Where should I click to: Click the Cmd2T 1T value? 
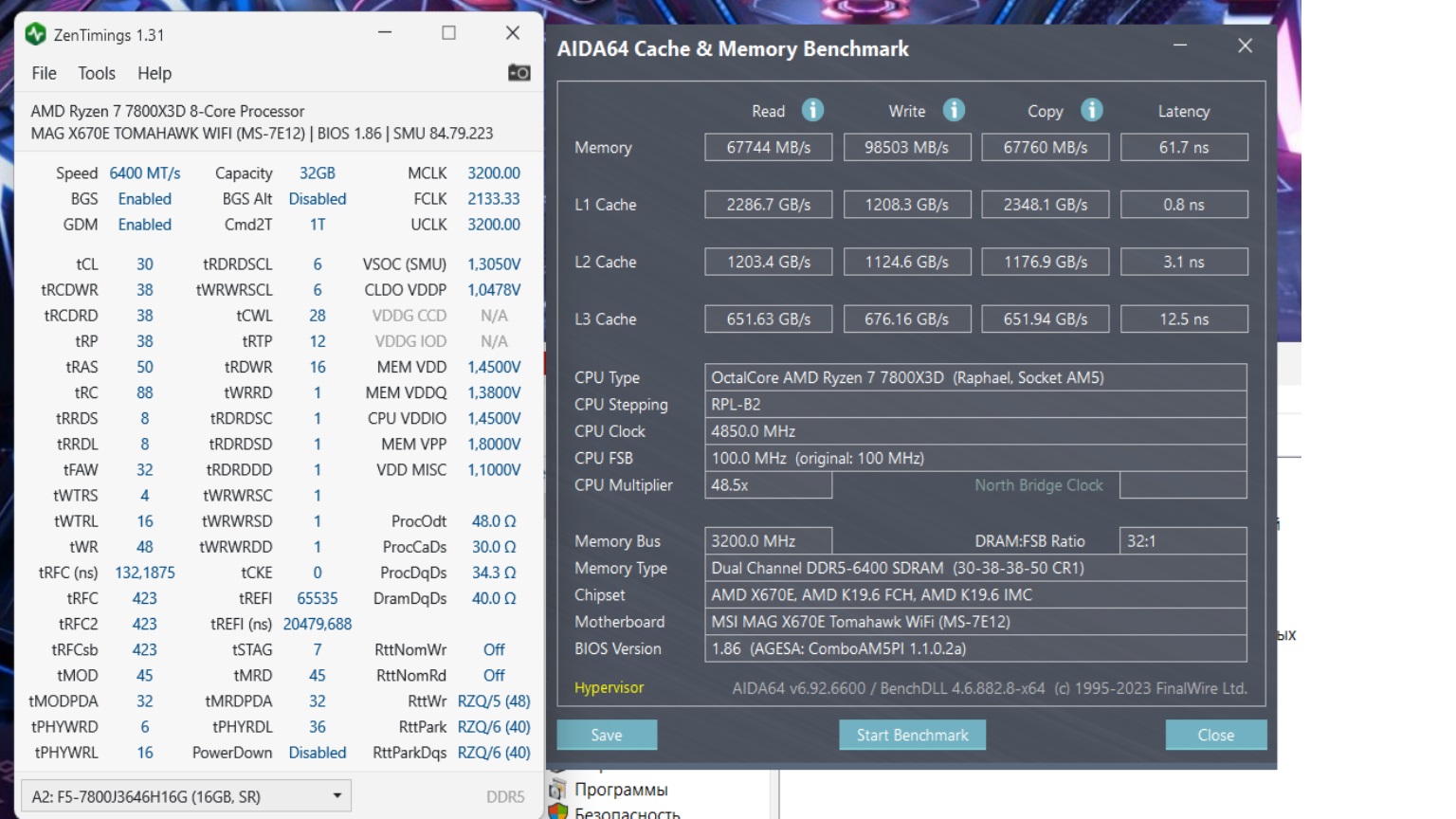[318, 224]
